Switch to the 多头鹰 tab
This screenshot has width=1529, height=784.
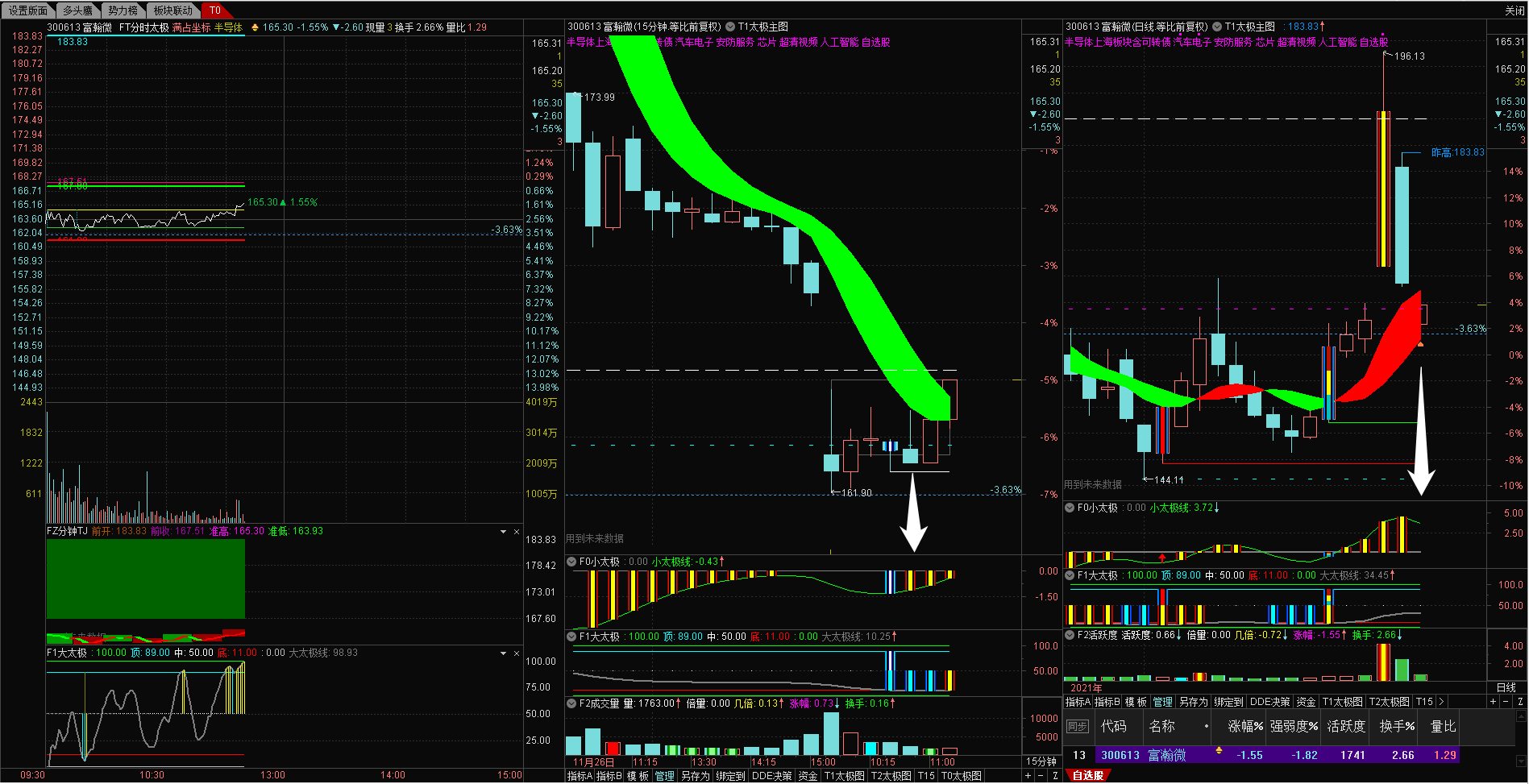[x=78, y=10]
